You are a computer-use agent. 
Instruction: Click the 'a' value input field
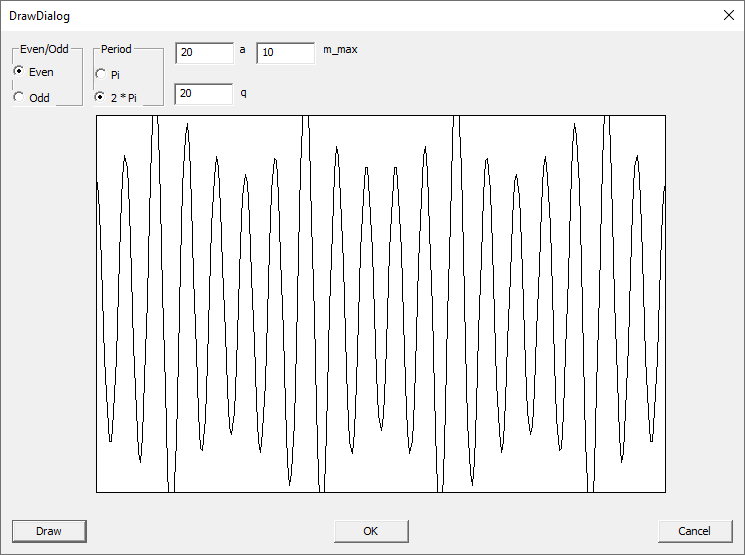pos(203,52)
